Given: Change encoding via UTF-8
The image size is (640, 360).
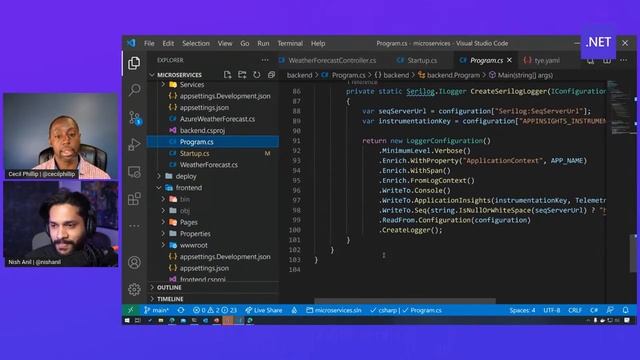Looking at the screenshot, I should point(551,310).
